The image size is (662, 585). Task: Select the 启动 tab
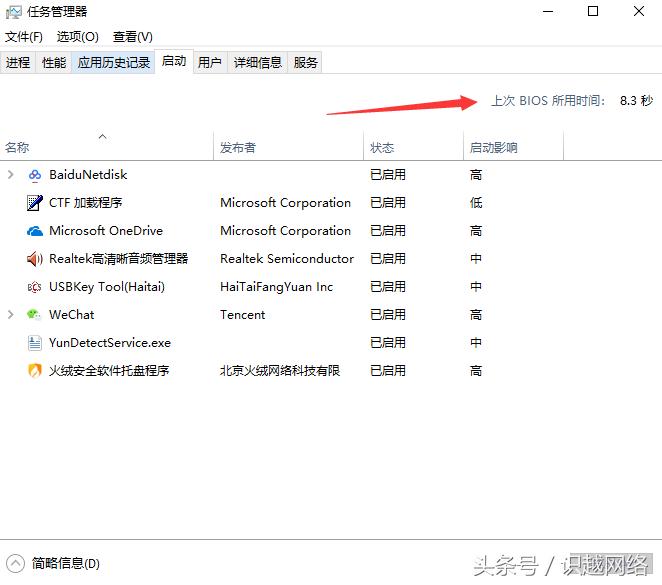click(174, 61)
